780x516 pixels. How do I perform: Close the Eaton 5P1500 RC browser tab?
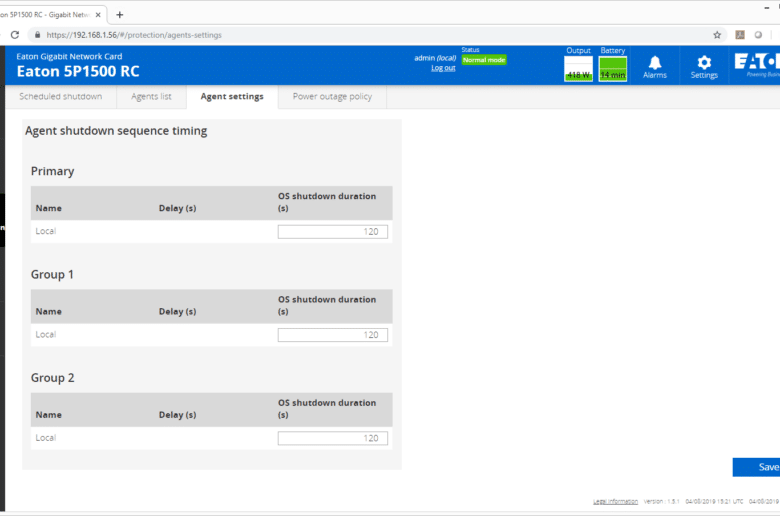coord(98,15)
